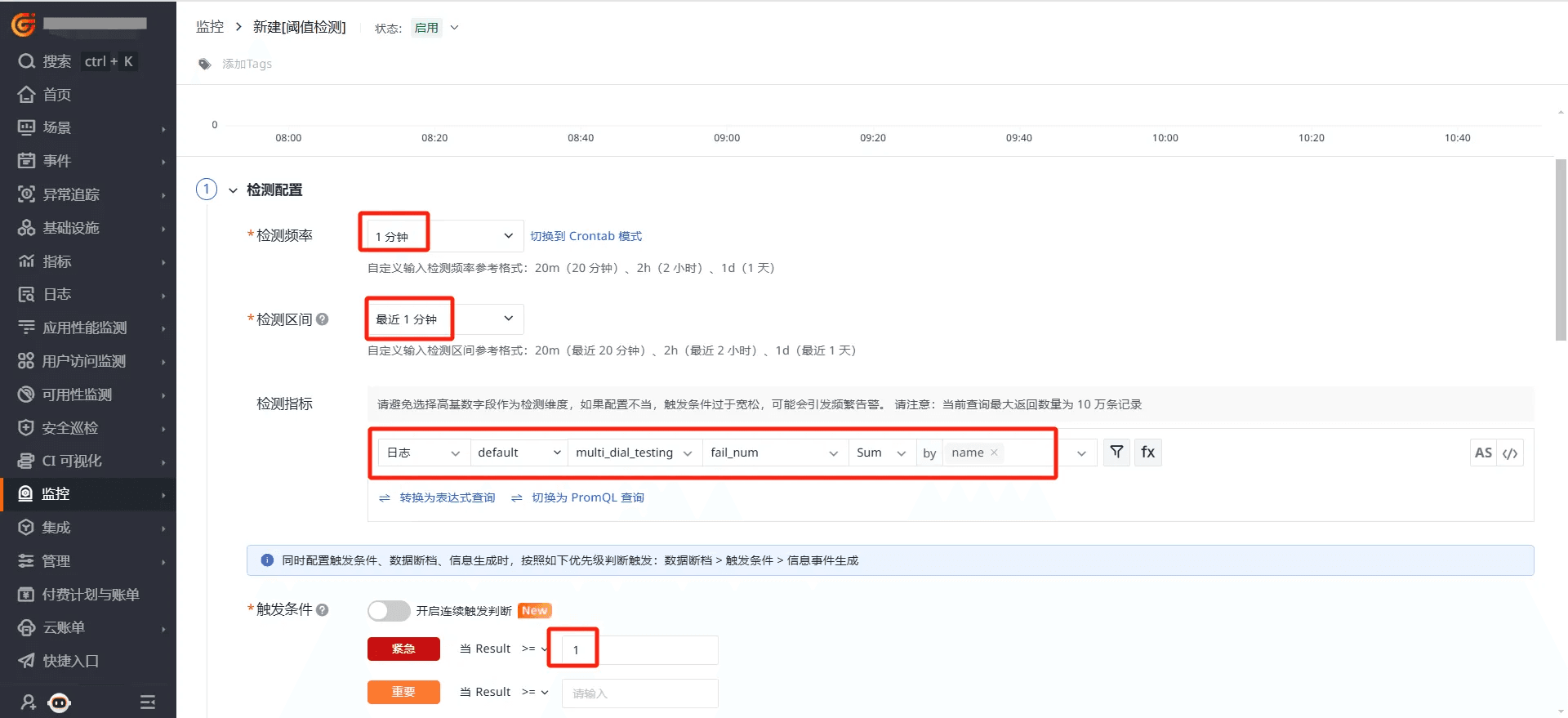Click 切换为 PromQL 查询 link
Screen dimensions: 1568x718
click(x=586, y=497)
